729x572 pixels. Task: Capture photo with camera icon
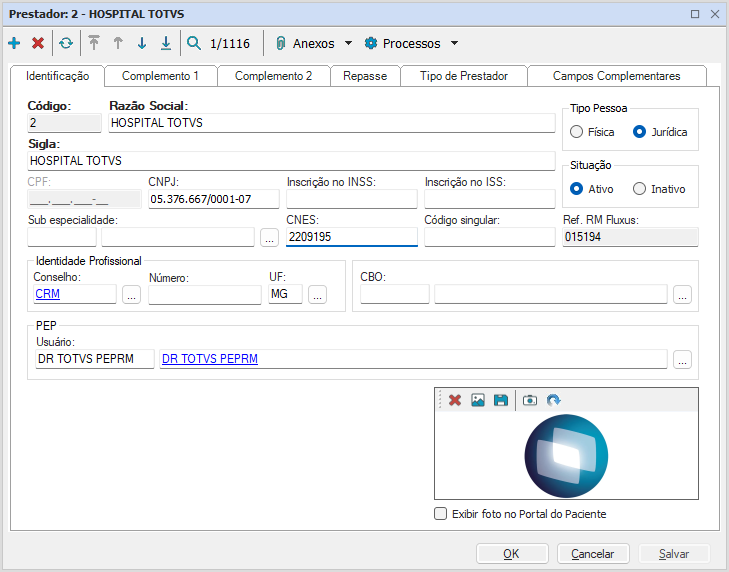(x=530, y=400)
